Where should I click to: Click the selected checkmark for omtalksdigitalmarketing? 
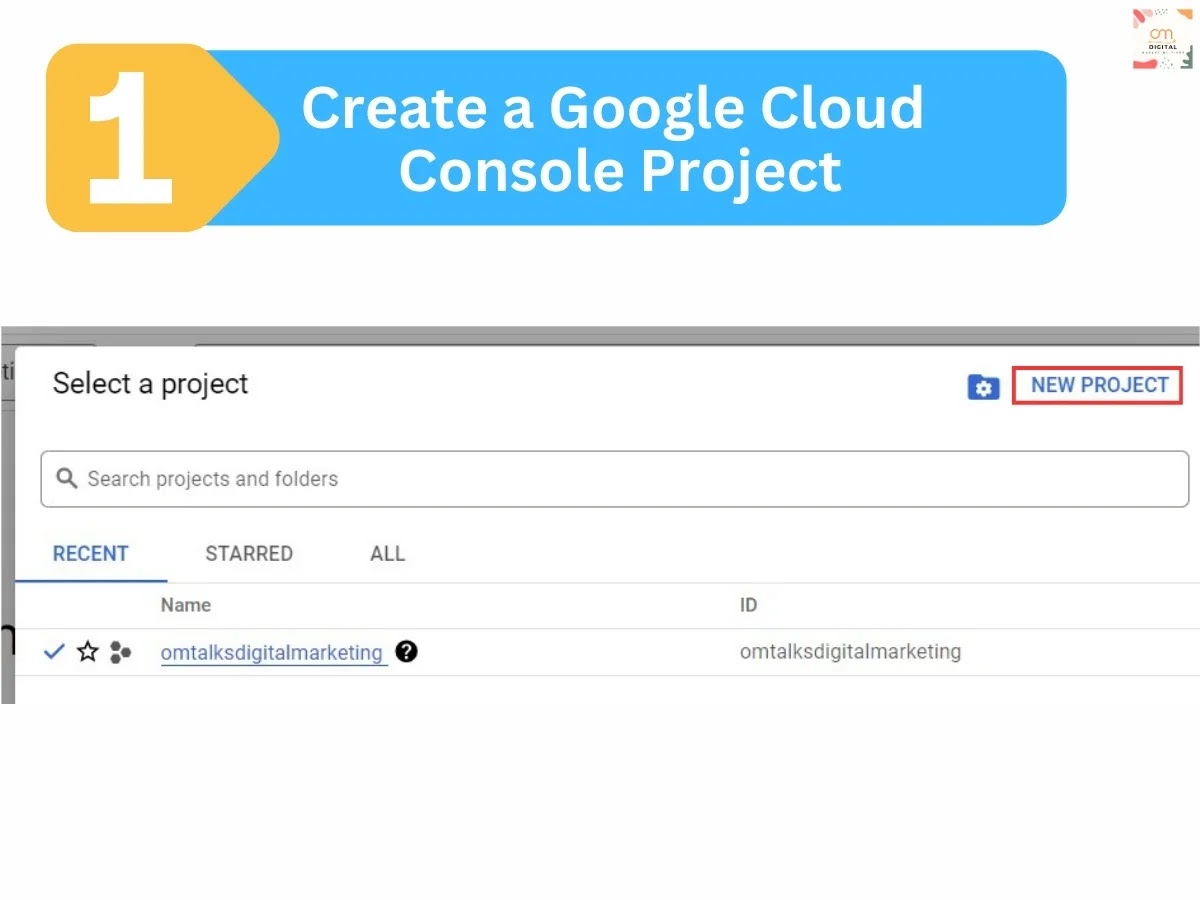54,652
